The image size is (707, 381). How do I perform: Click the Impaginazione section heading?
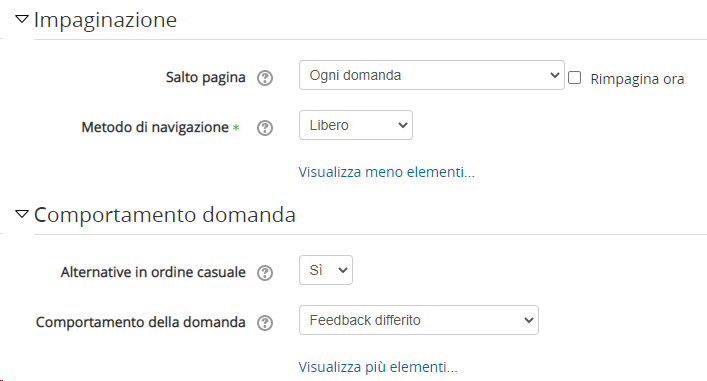[x=106, y=20]
